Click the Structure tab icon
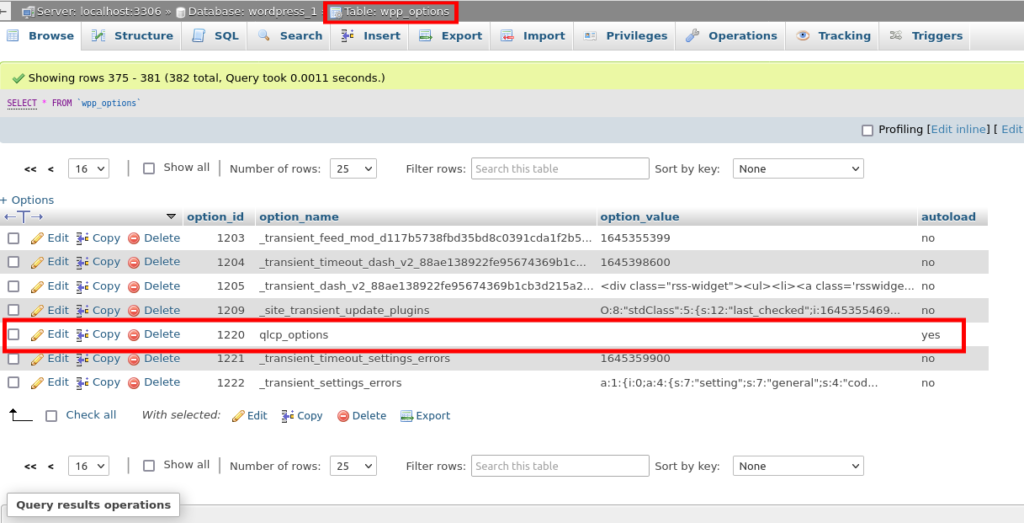Screen dimensions: 1024x523 point(99,36)
